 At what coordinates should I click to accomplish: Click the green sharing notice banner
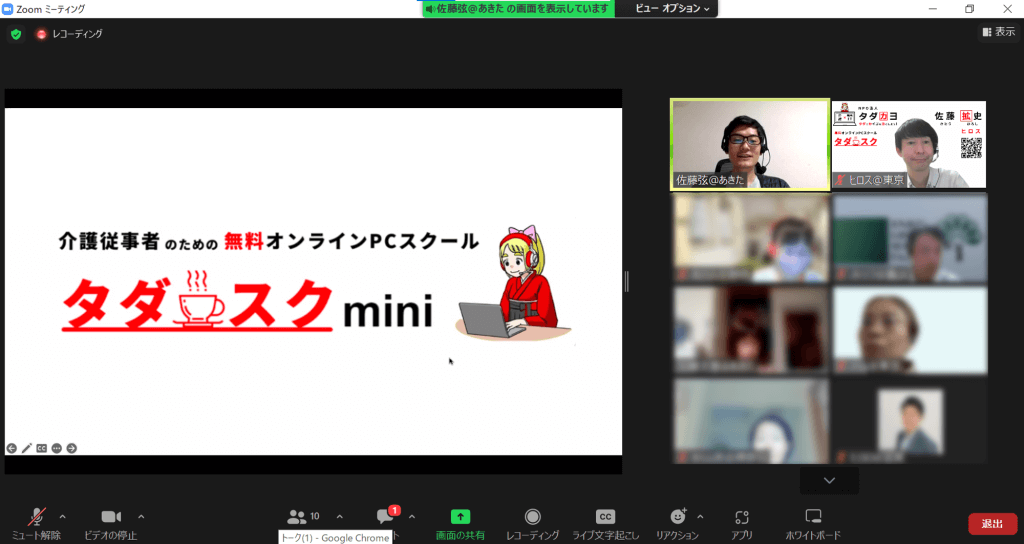(518, 8)
